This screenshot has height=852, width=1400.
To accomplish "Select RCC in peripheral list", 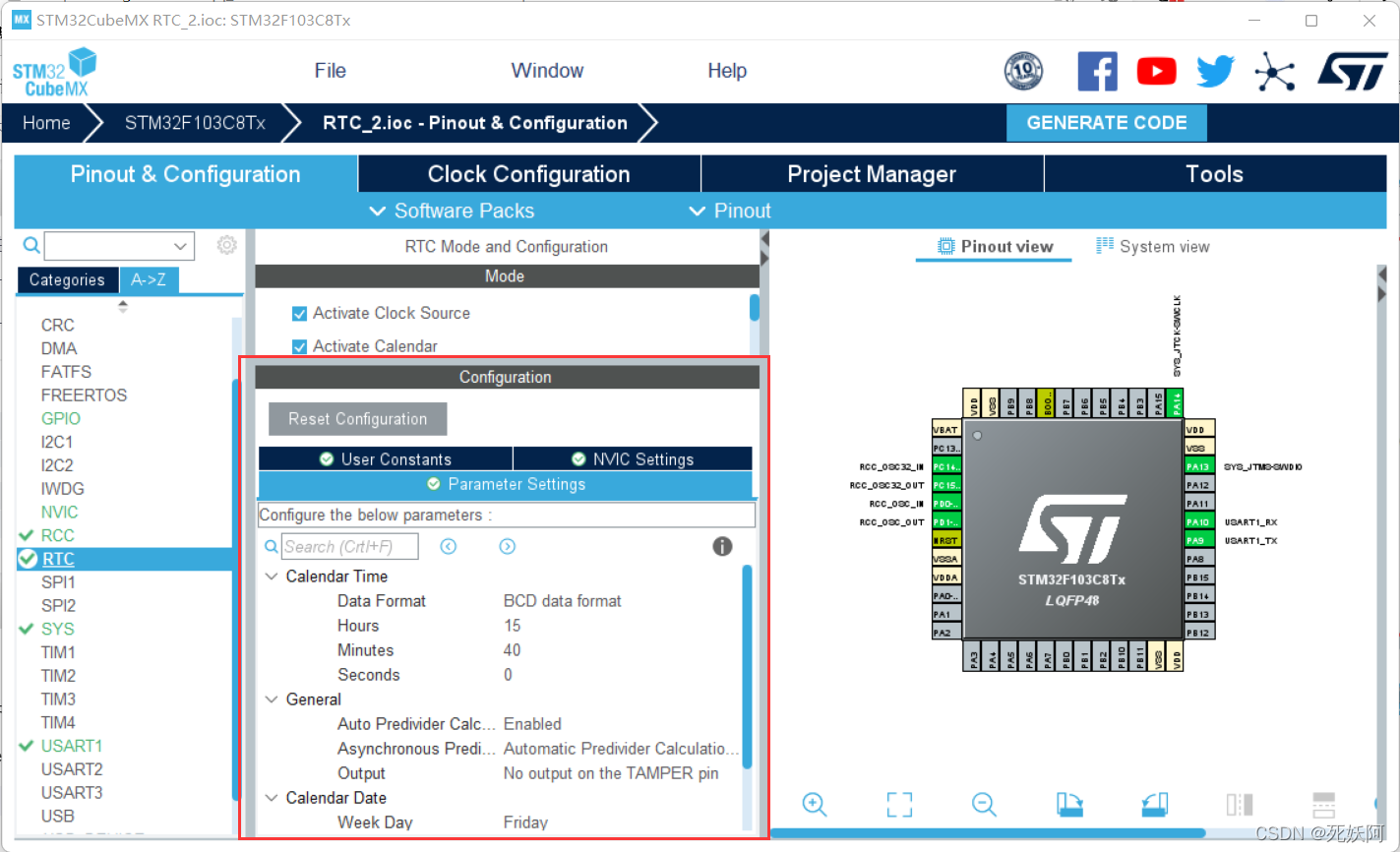I will pos(57,535).
